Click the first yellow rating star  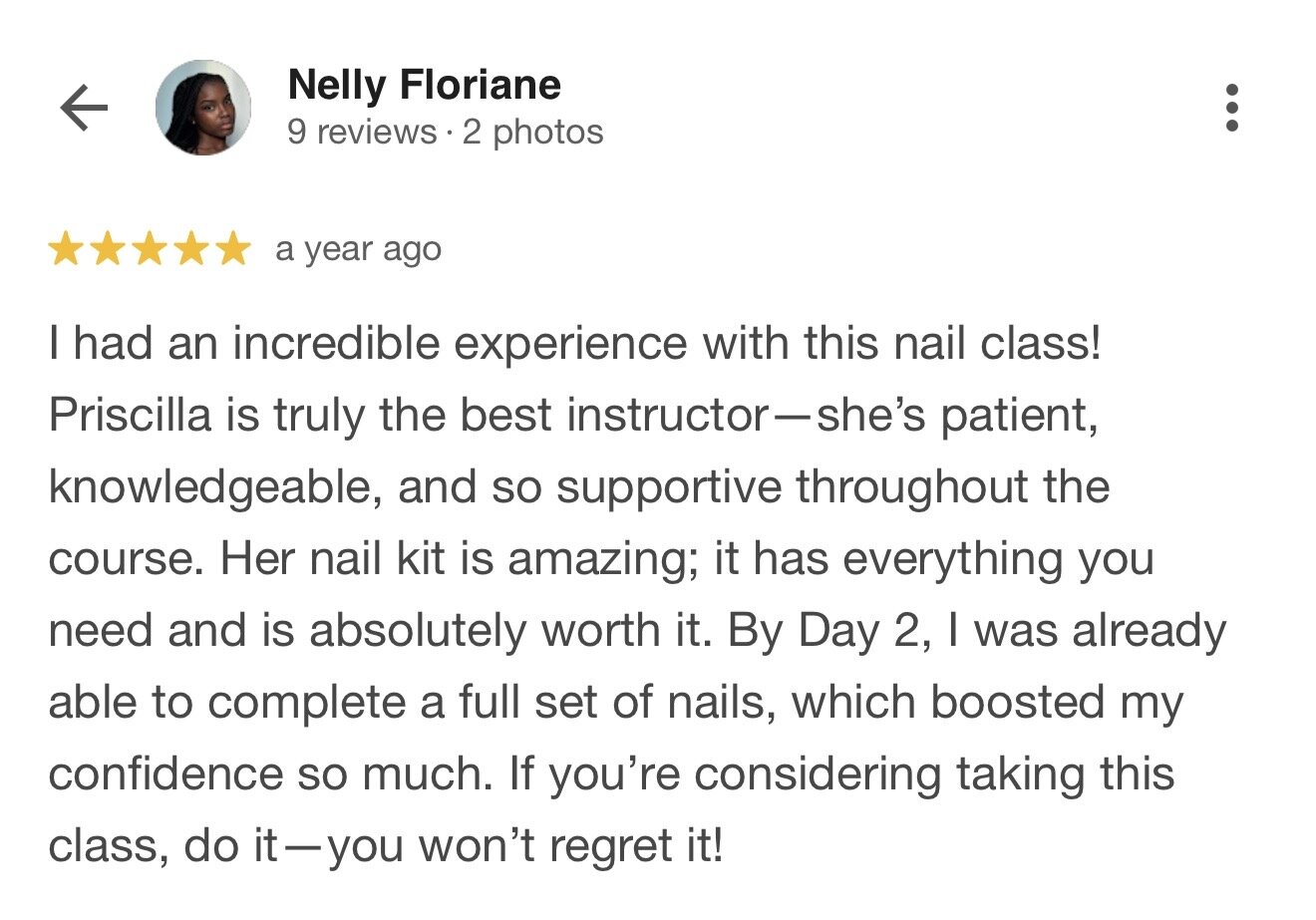(x=66, y=249)
